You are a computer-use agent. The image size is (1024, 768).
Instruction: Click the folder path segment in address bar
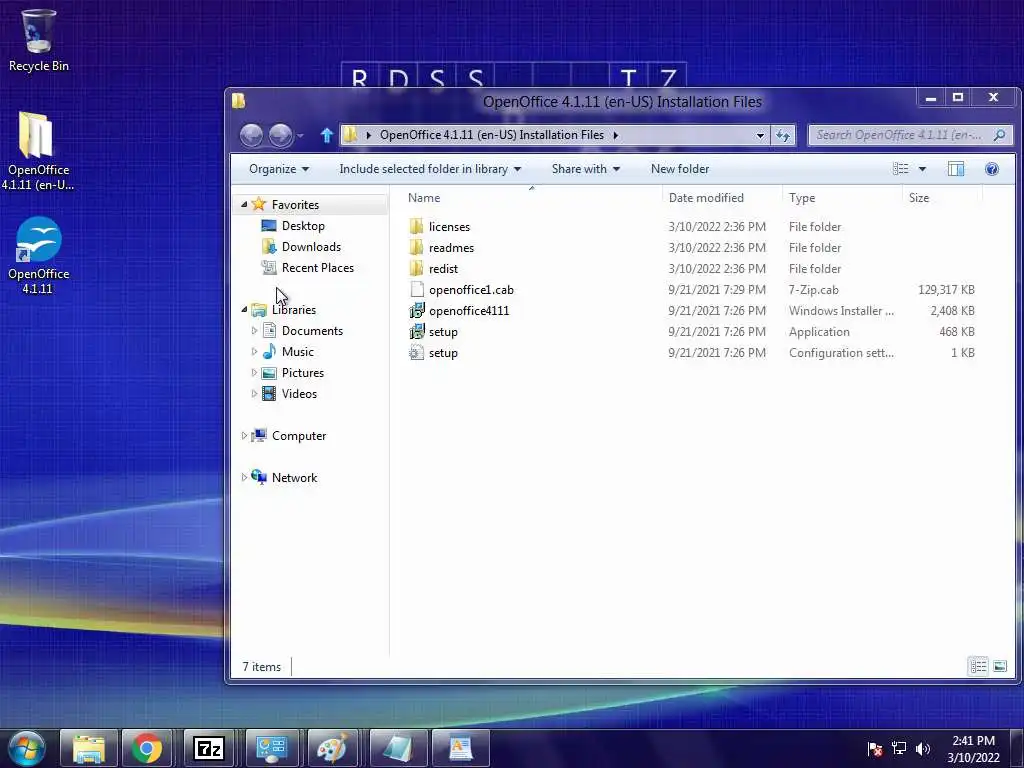492,135
